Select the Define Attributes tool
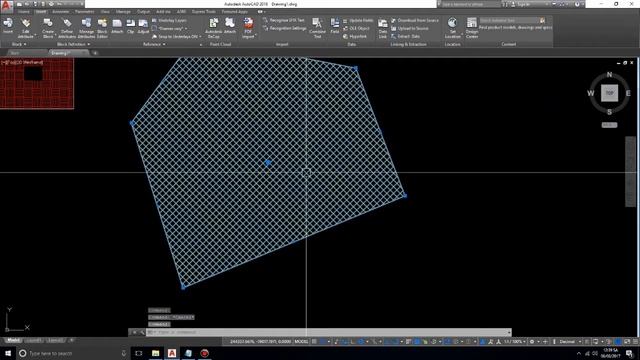This screenshot has width=640, height=360. (x=67, y=28)
